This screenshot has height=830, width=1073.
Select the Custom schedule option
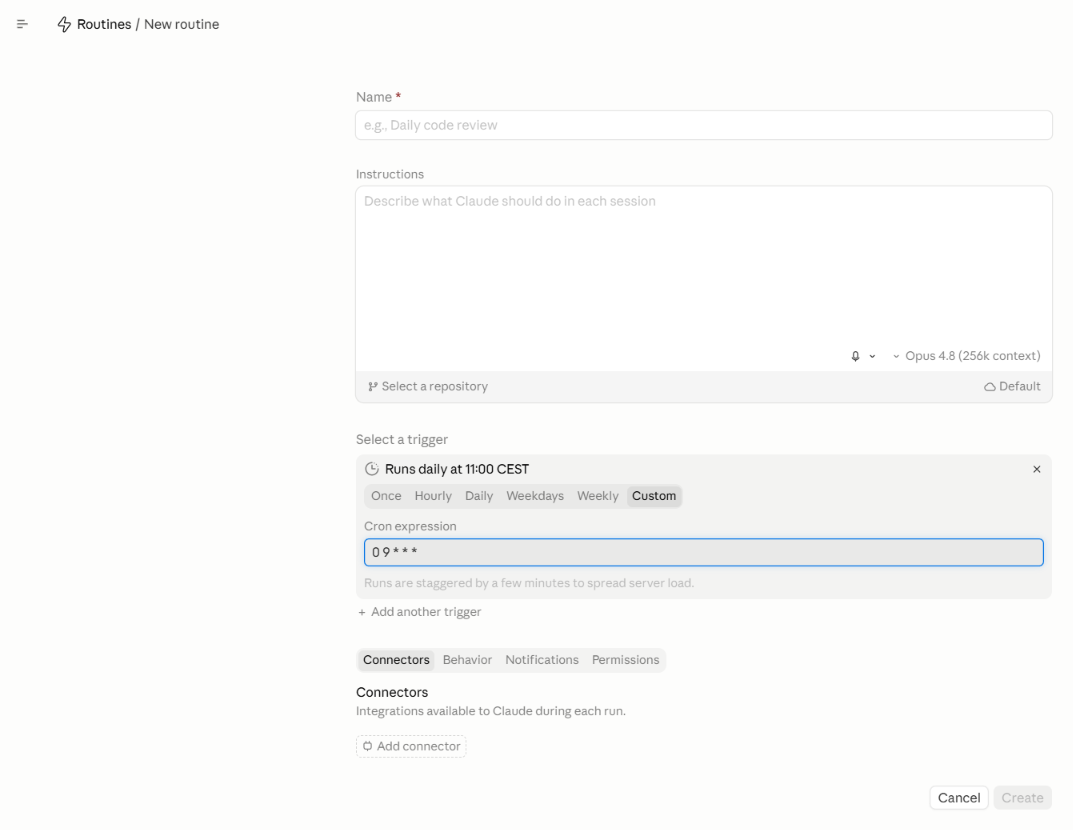[x=654, y=495]
